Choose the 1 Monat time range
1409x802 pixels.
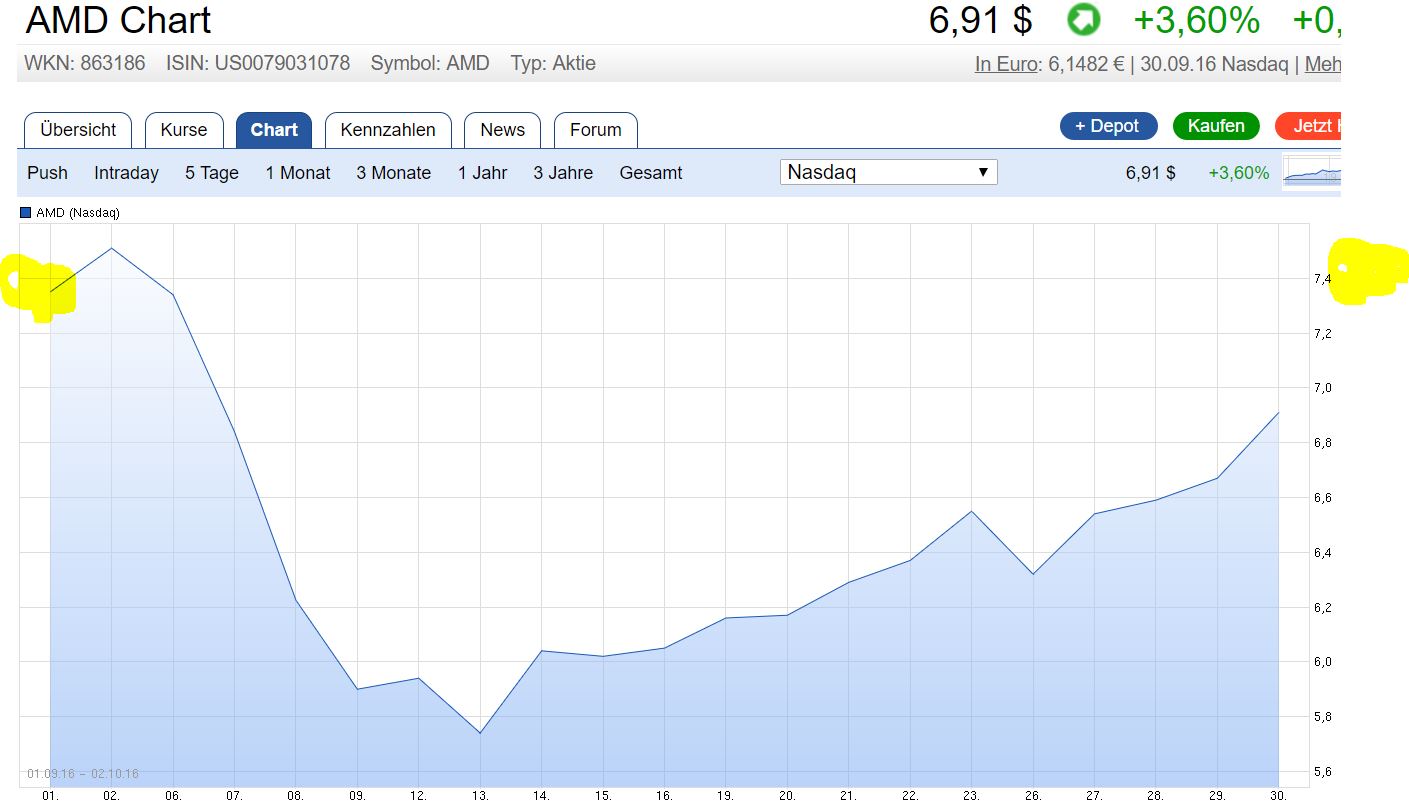[x=298, y=173]
